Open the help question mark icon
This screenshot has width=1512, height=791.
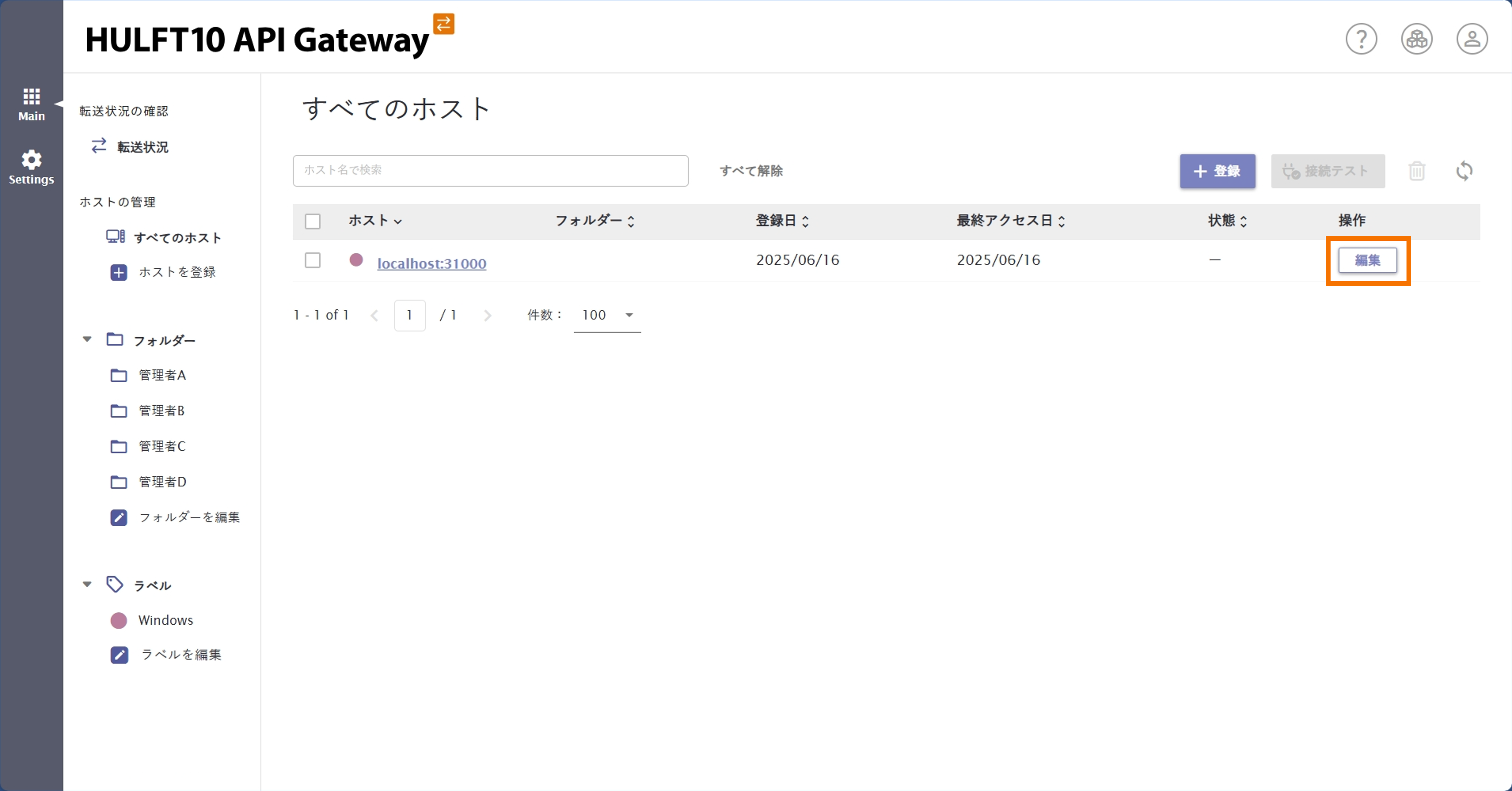click(1361, 39)
